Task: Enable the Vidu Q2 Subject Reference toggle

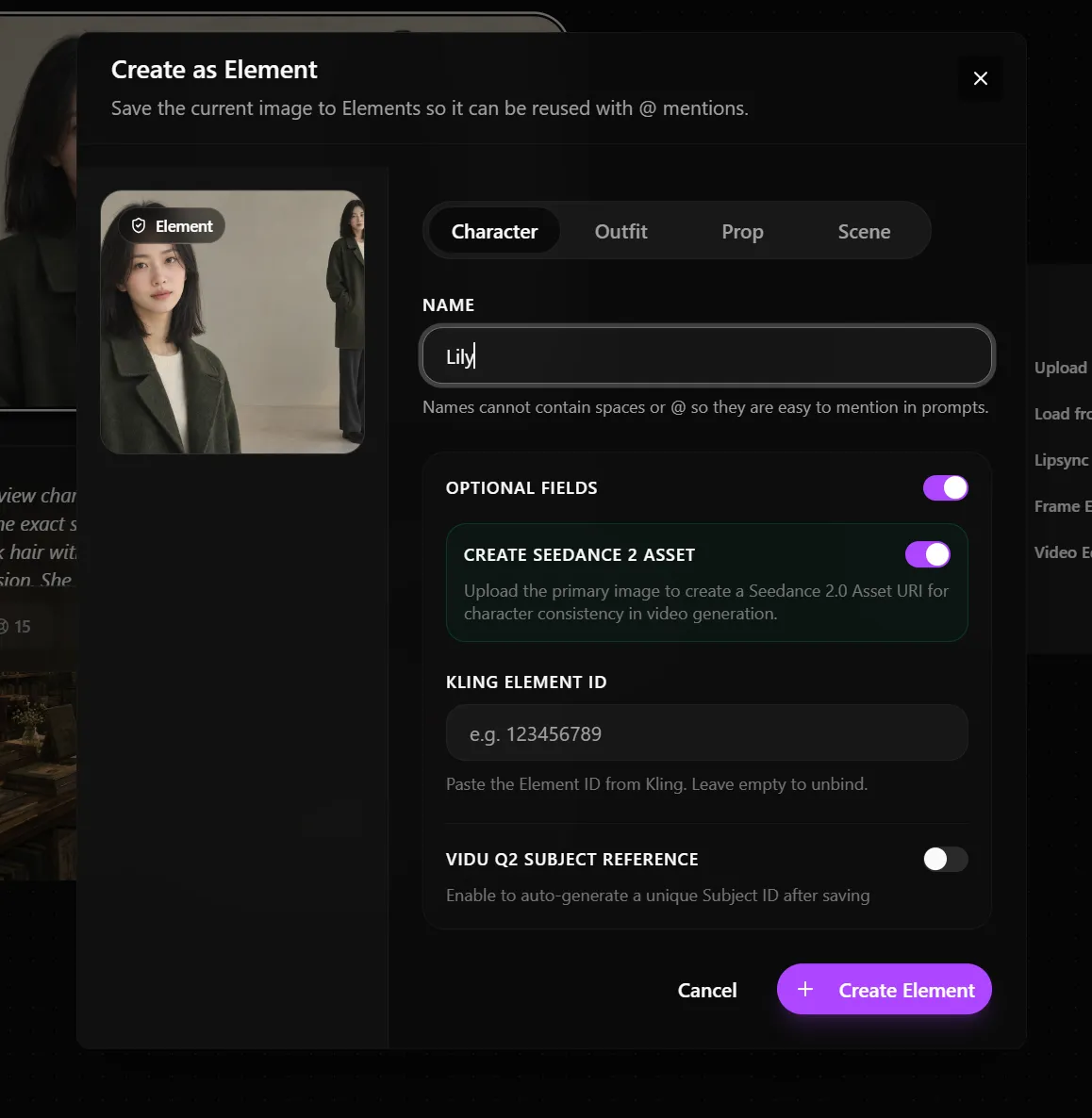Action: point(945,859)
